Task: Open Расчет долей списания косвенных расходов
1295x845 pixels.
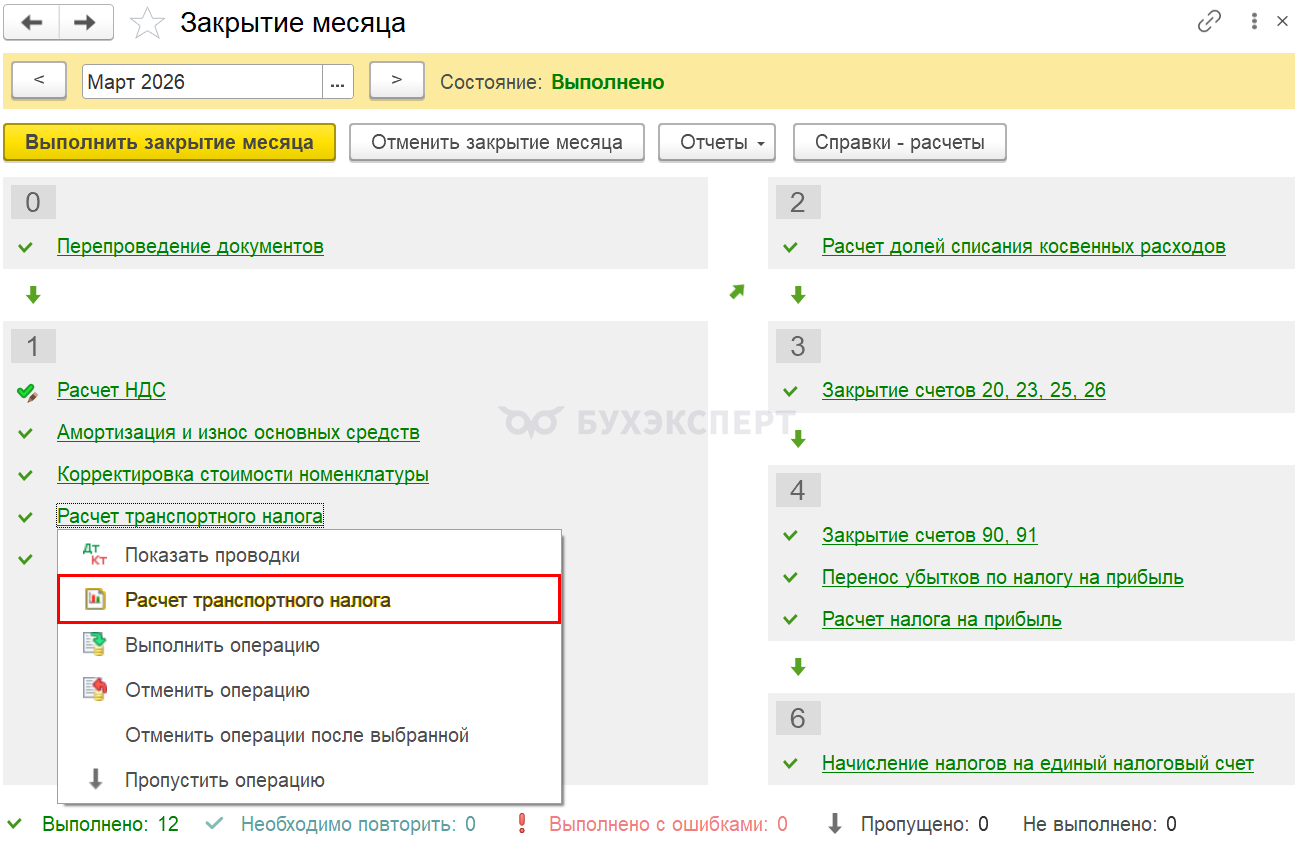Action: 1024,246
